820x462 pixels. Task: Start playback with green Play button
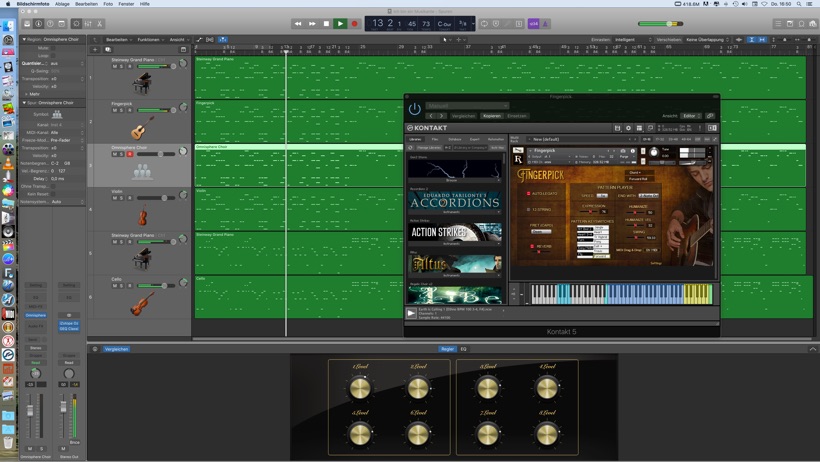point(340,24)
